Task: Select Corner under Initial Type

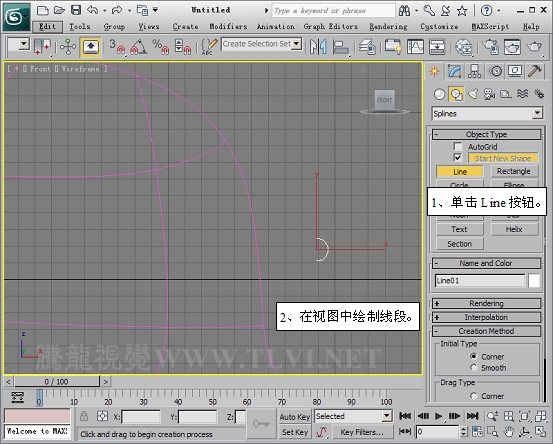Action: [x=473, y=357]
